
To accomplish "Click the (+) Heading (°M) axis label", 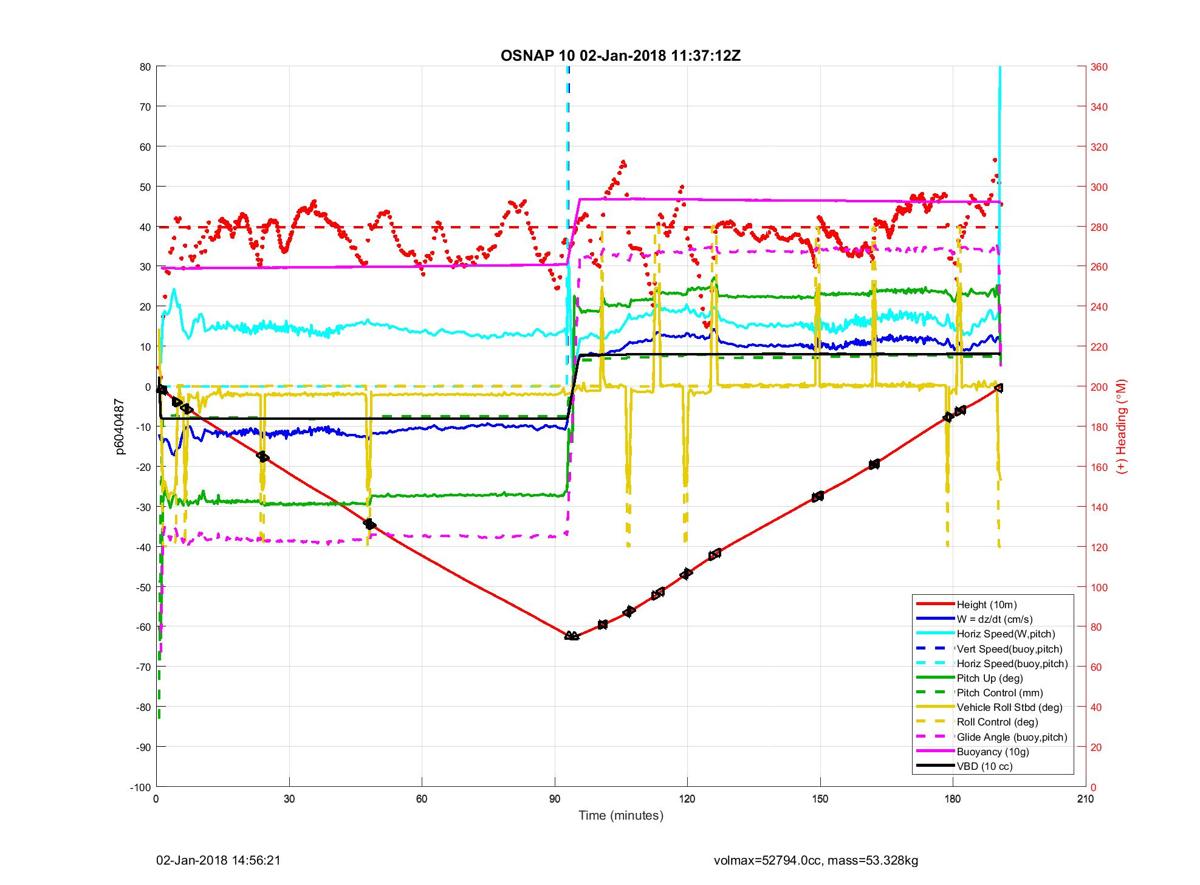I will [x=1122, y=426].
